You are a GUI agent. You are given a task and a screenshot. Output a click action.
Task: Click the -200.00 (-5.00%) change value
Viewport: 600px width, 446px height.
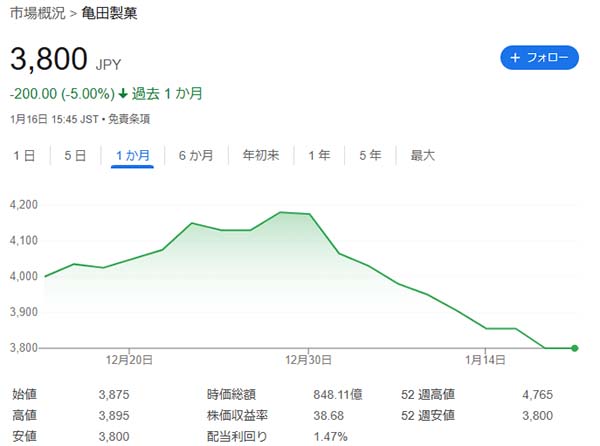[x=62, y=94]
